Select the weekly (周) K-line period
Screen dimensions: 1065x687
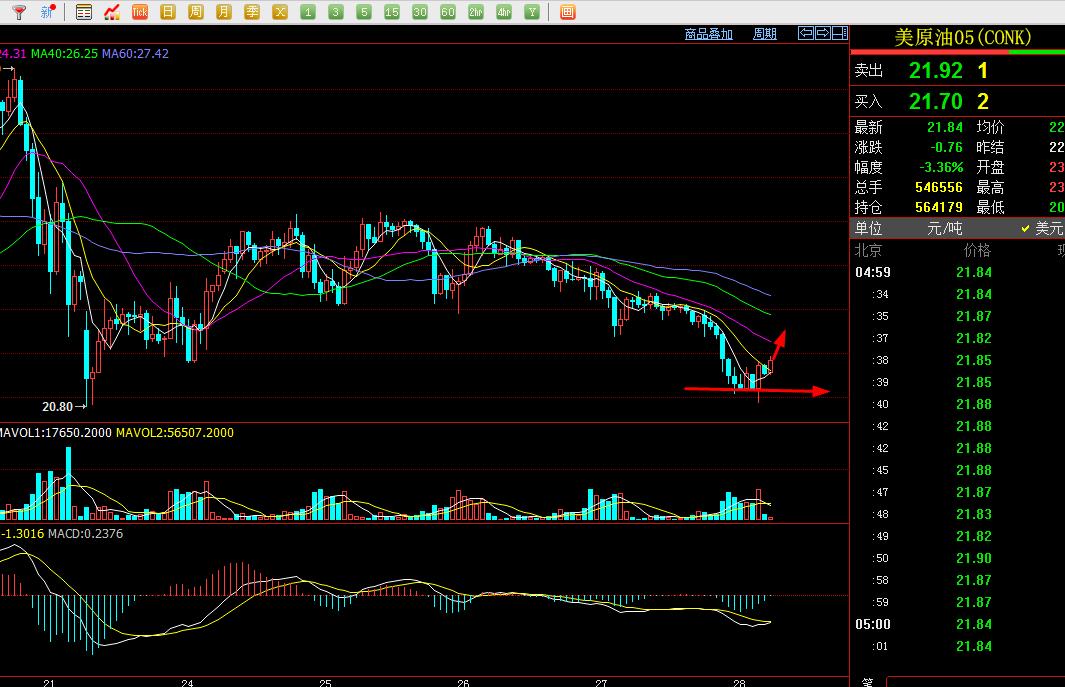tap(196, 12)
